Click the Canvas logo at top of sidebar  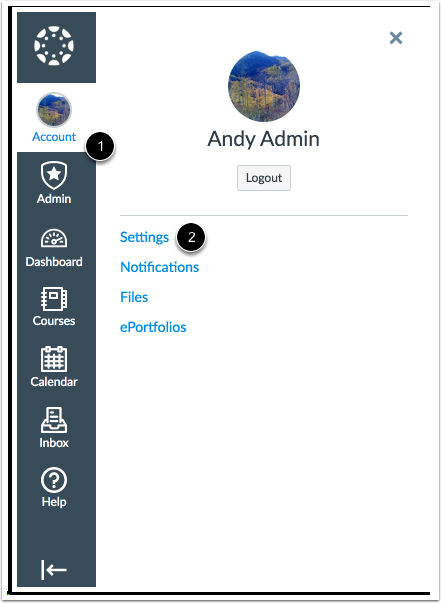pos(53,45)
